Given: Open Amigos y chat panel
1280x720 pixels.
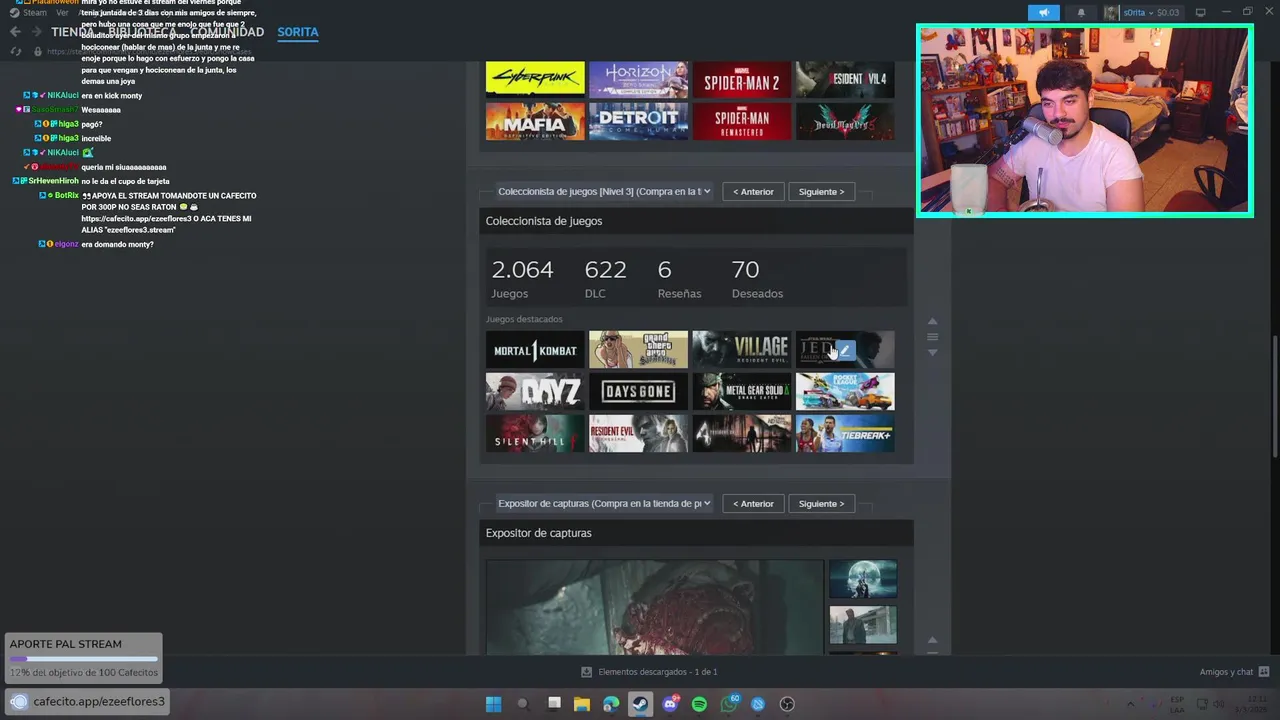Looking at the screenshot, I should [1234, 672].
